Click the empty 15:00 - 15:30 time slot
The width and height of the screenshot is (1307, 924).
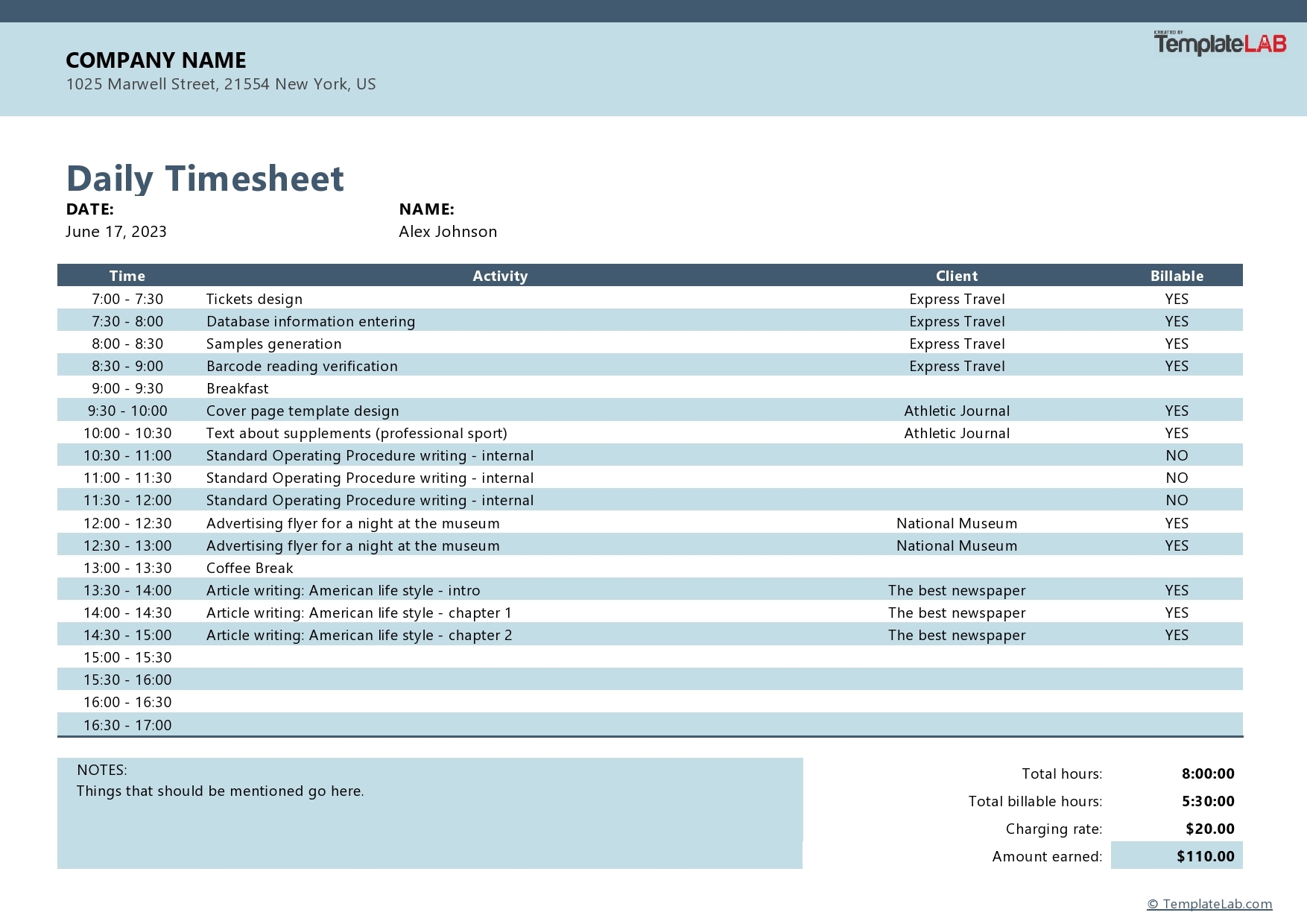(127, 657)
